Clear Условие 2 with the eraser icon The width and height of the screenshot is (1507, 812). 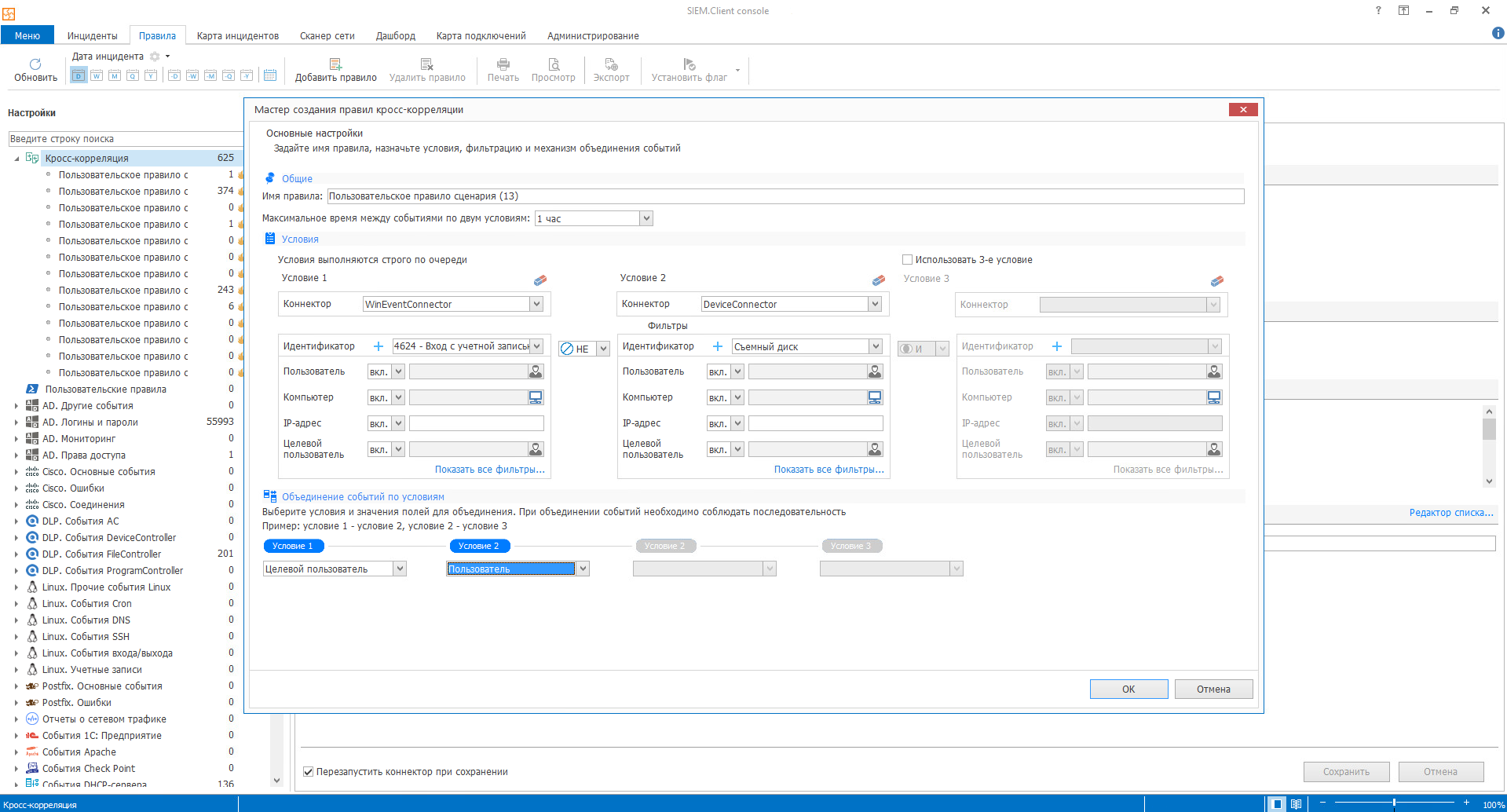pyautogui.click(x=879, y=280)
